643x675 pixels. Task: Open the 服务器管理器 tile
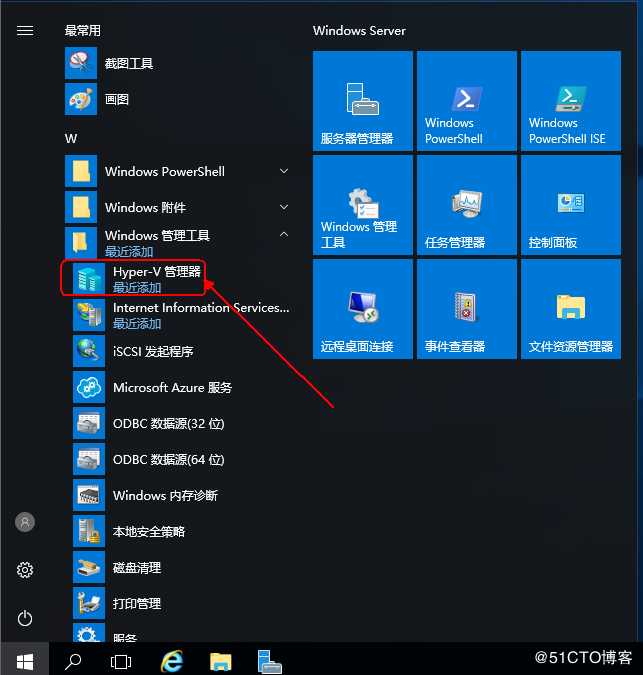363,101
